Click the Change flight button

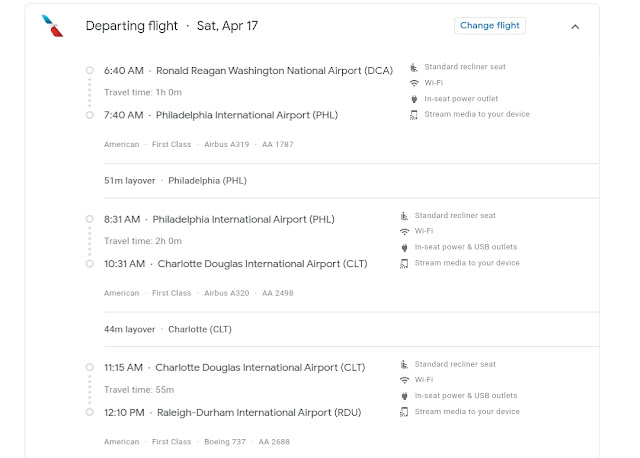pos(491,26)
